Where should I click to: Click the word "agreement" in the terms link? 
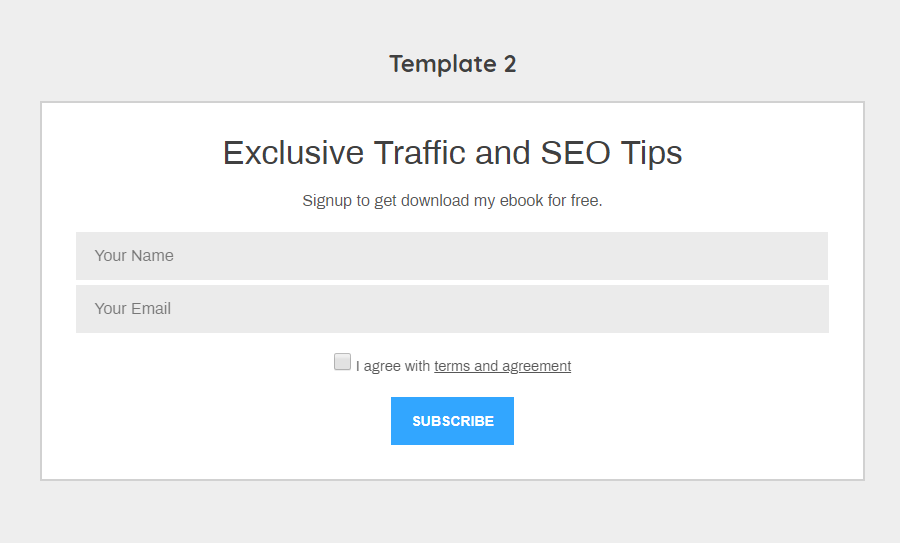[x=536, y=366]
